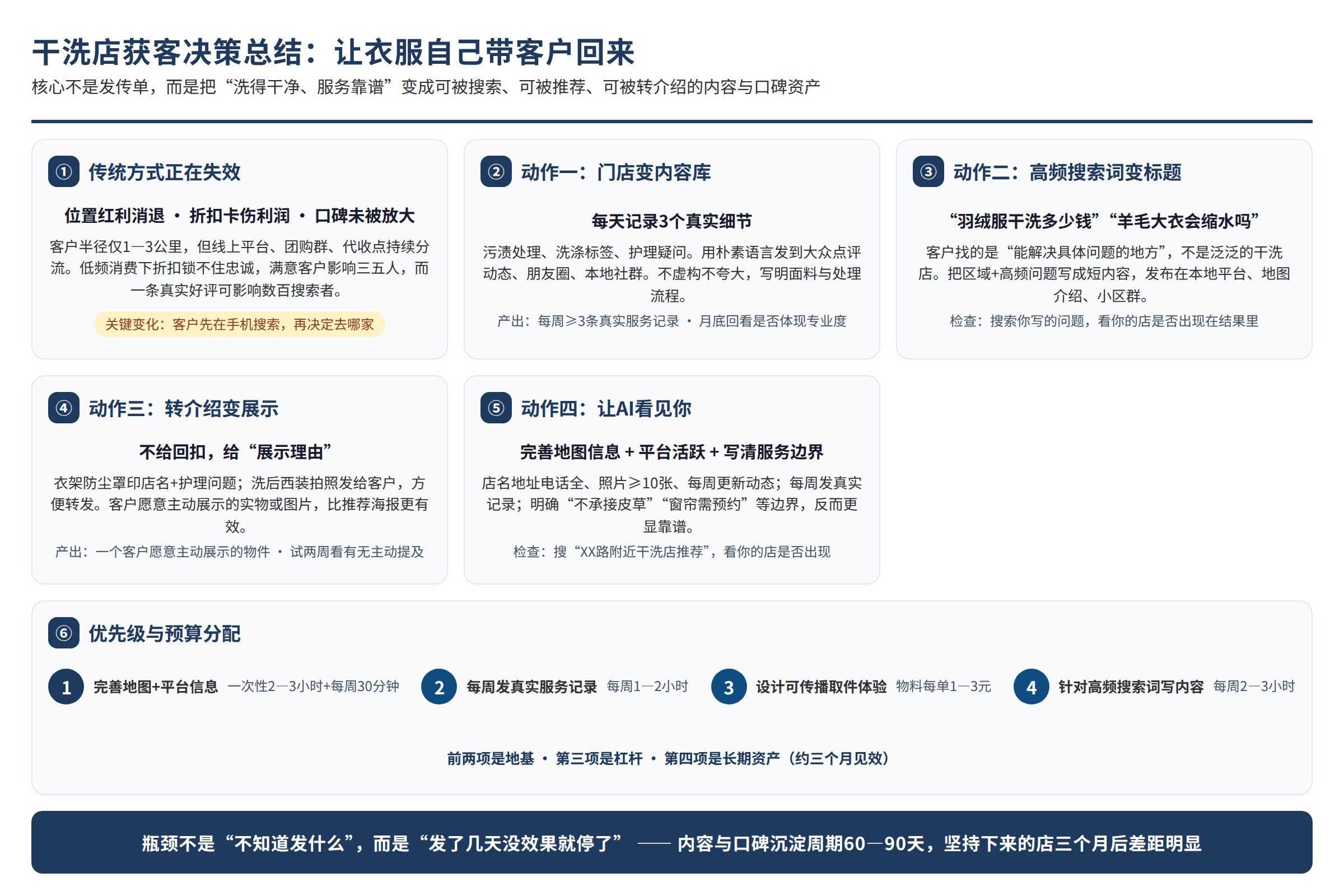Click the bold line 每天记录3个真实细节

point(672,221)
